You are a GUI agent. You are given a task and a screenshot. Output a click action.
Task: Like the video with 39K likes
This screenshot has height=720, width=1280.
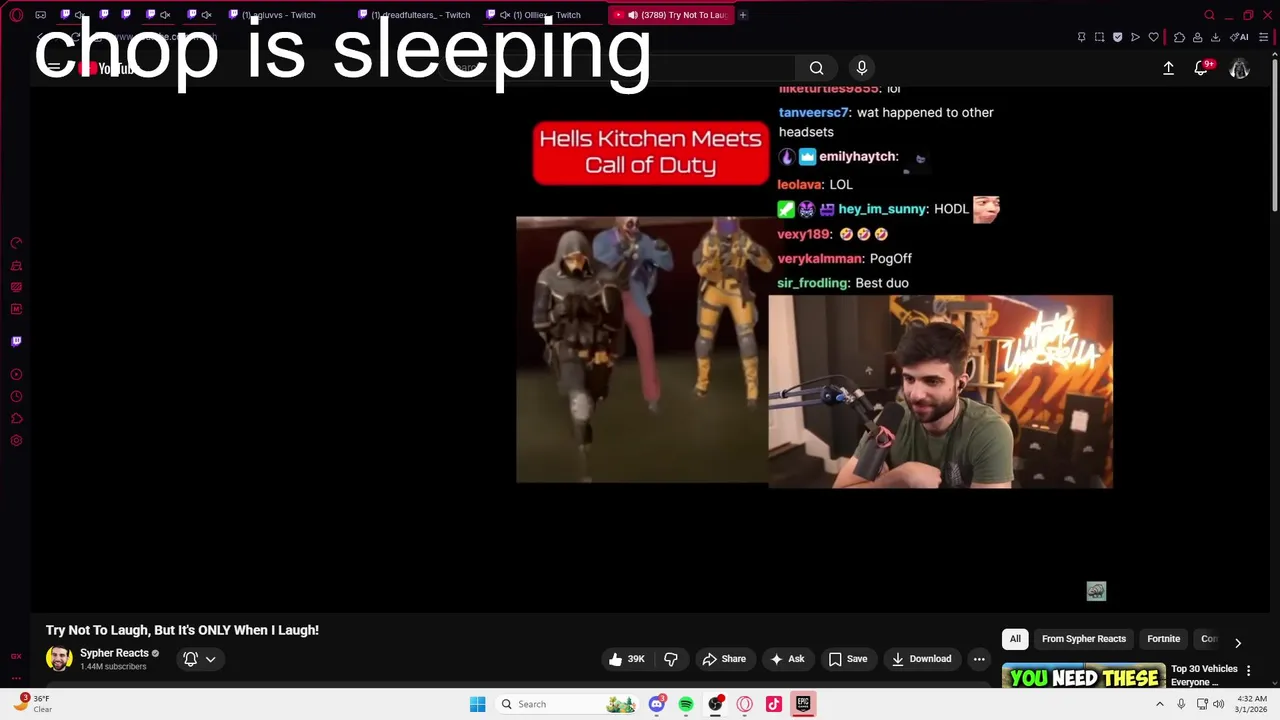[x=627, y=659]
